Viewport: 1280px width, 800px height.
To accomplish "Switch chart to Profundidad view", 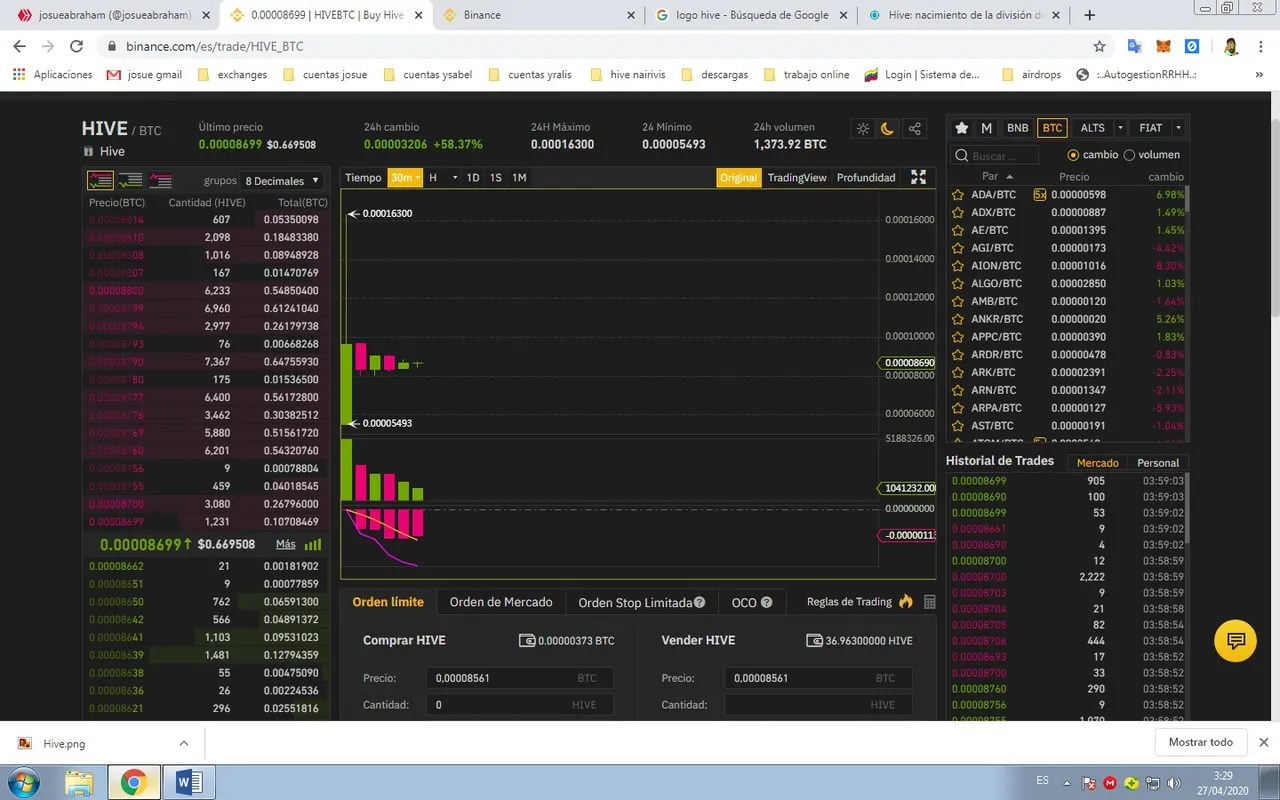I will pyautogui.click(x=866, y=177).
